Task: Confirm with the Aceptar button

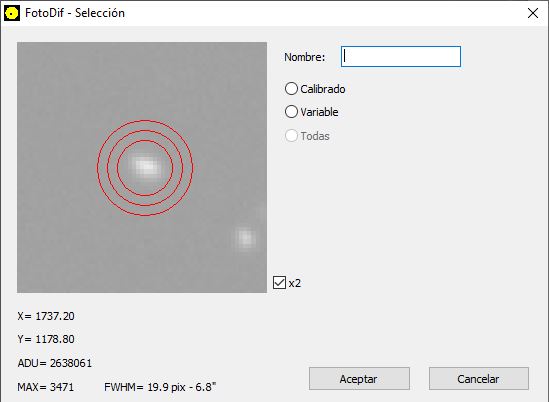Action: tap(359, 379)
